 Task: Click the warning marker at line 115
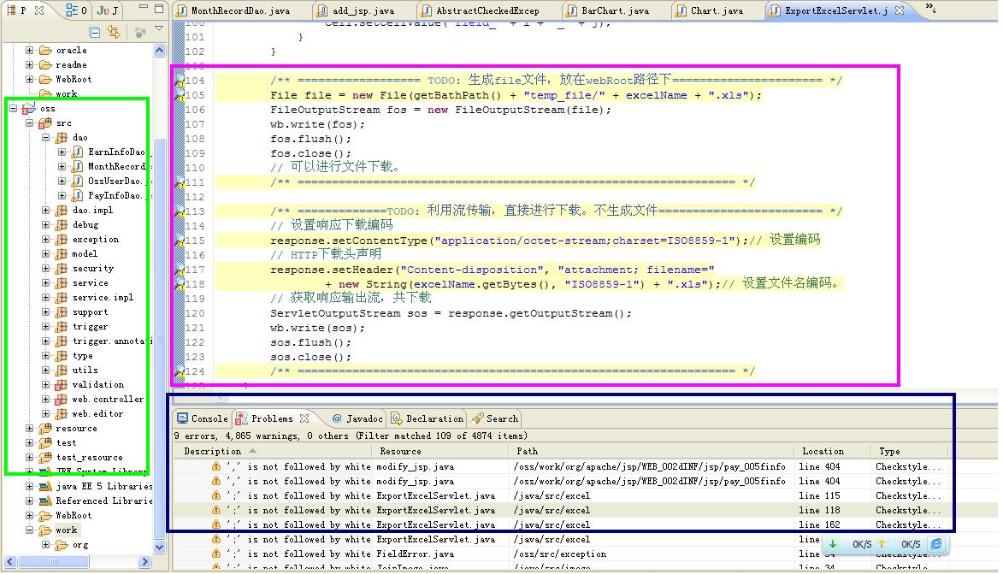tap(179, 240)
